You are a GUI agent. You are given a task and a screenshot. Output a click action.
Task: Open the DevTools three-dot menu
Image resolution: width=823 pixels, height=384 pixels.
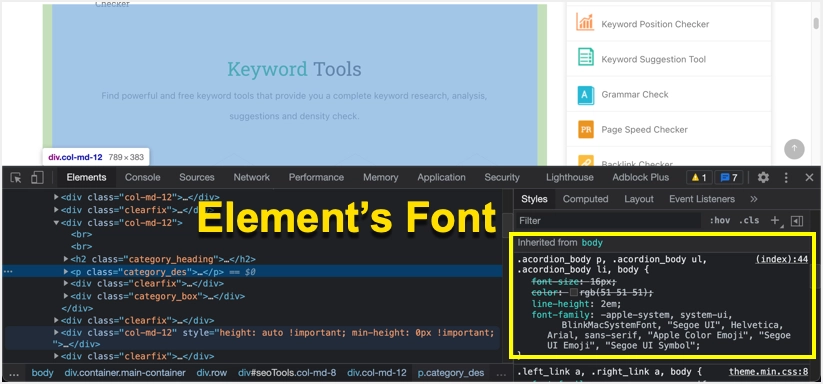tap(786, 177)
